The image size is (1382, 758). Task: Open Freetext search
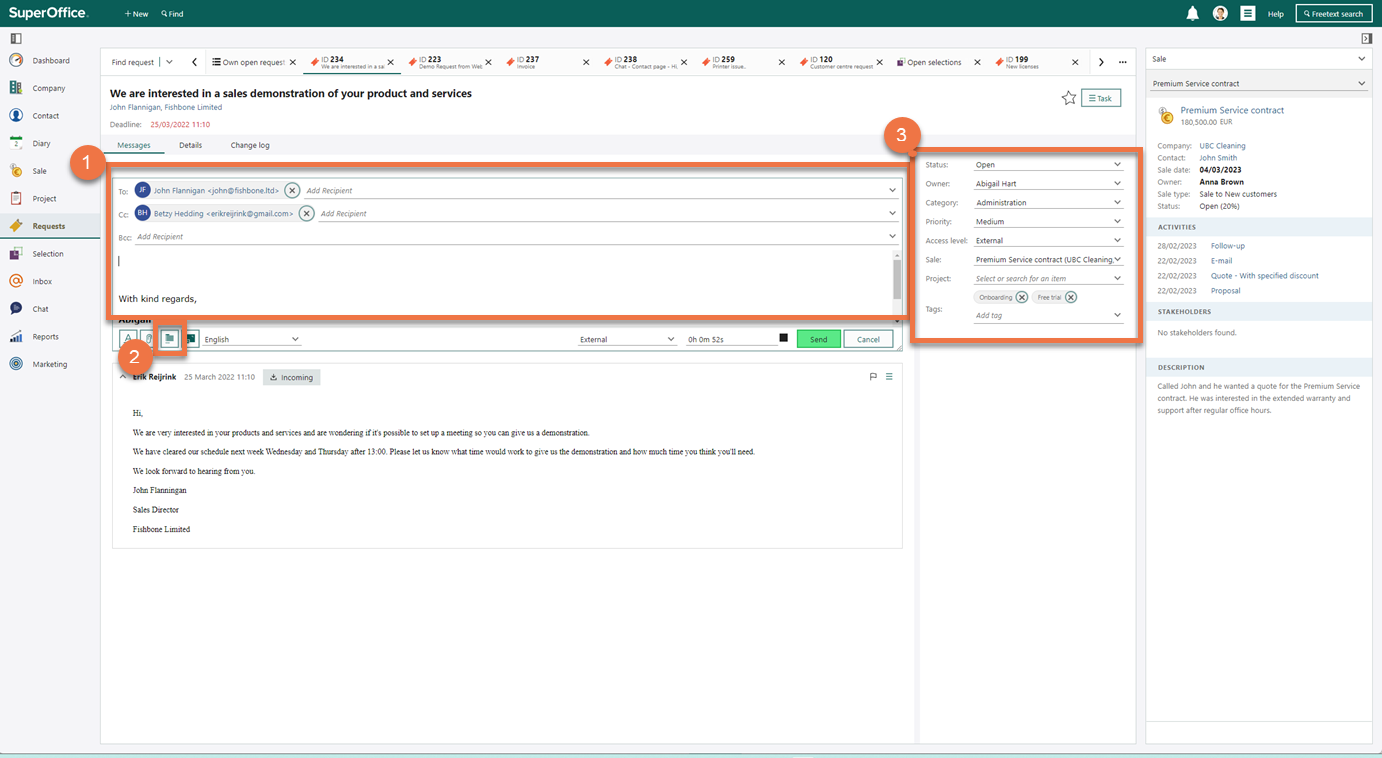coord(1334,13)
